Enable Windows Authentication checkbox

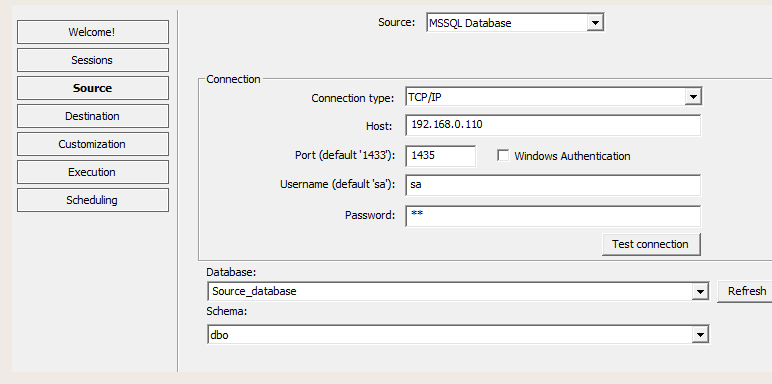[503, 156]
